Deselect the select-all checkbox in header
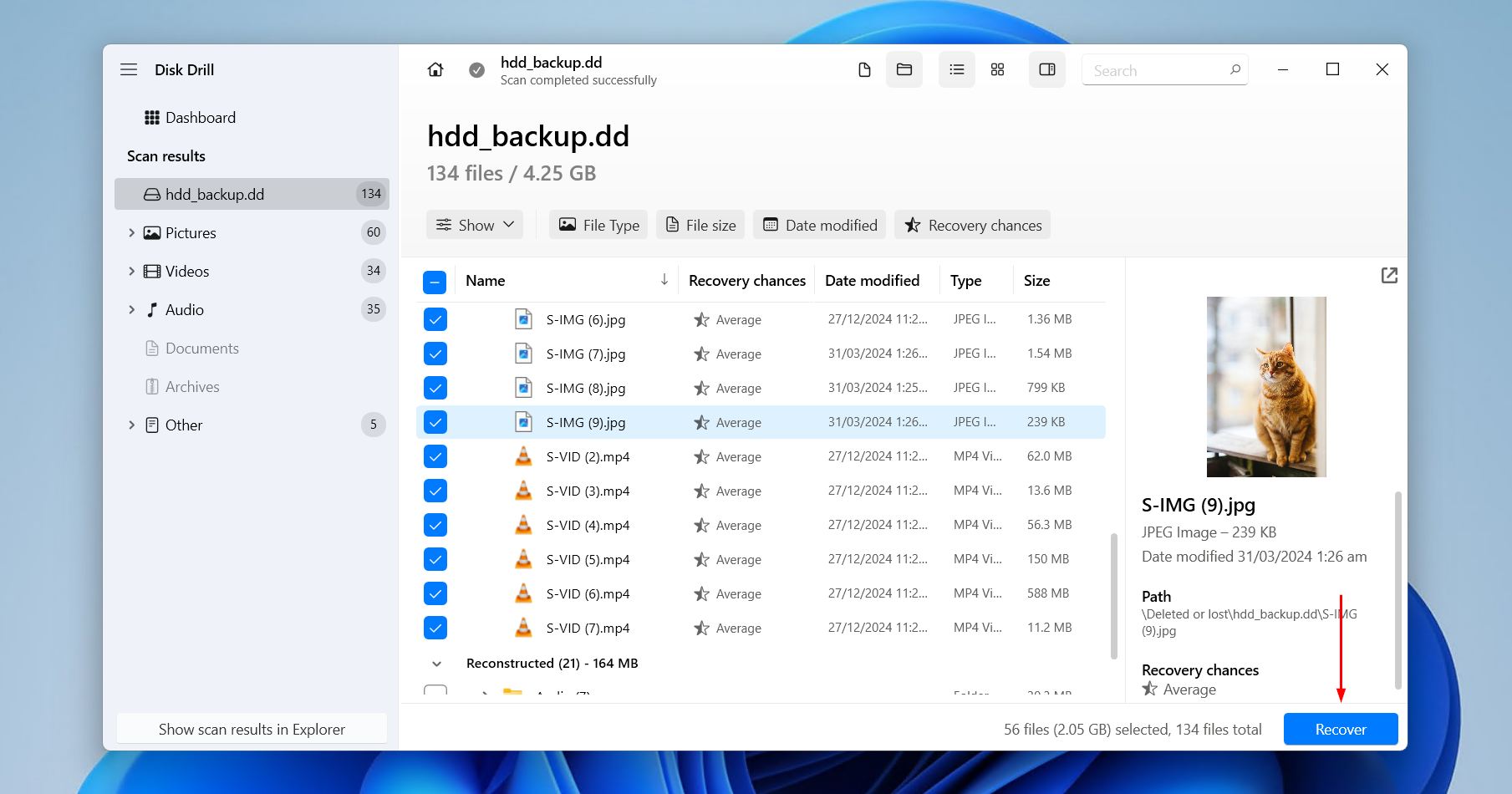Screen dimensions: 1512x794 tap(435, 282)
